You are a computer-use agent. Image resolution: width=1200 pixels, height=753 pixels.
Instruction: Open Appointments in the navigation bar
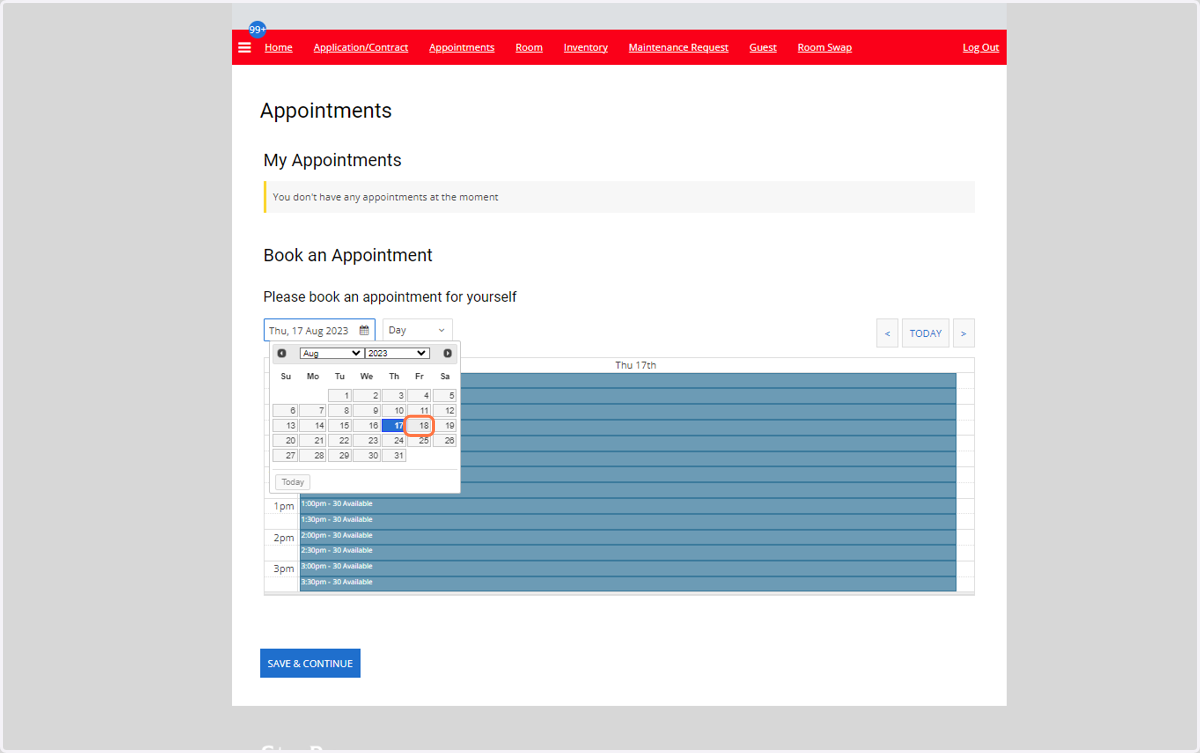(x=462, y=47)
